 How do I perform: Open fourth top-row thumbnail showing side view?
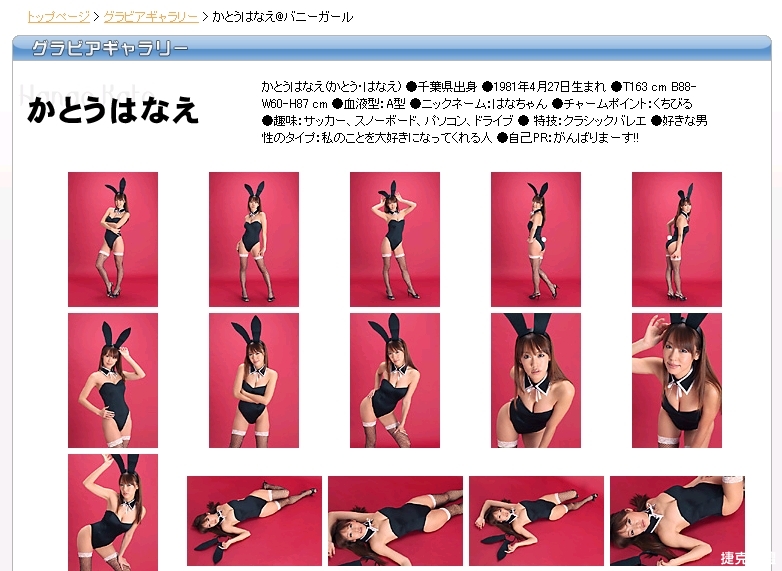[536, 239]
